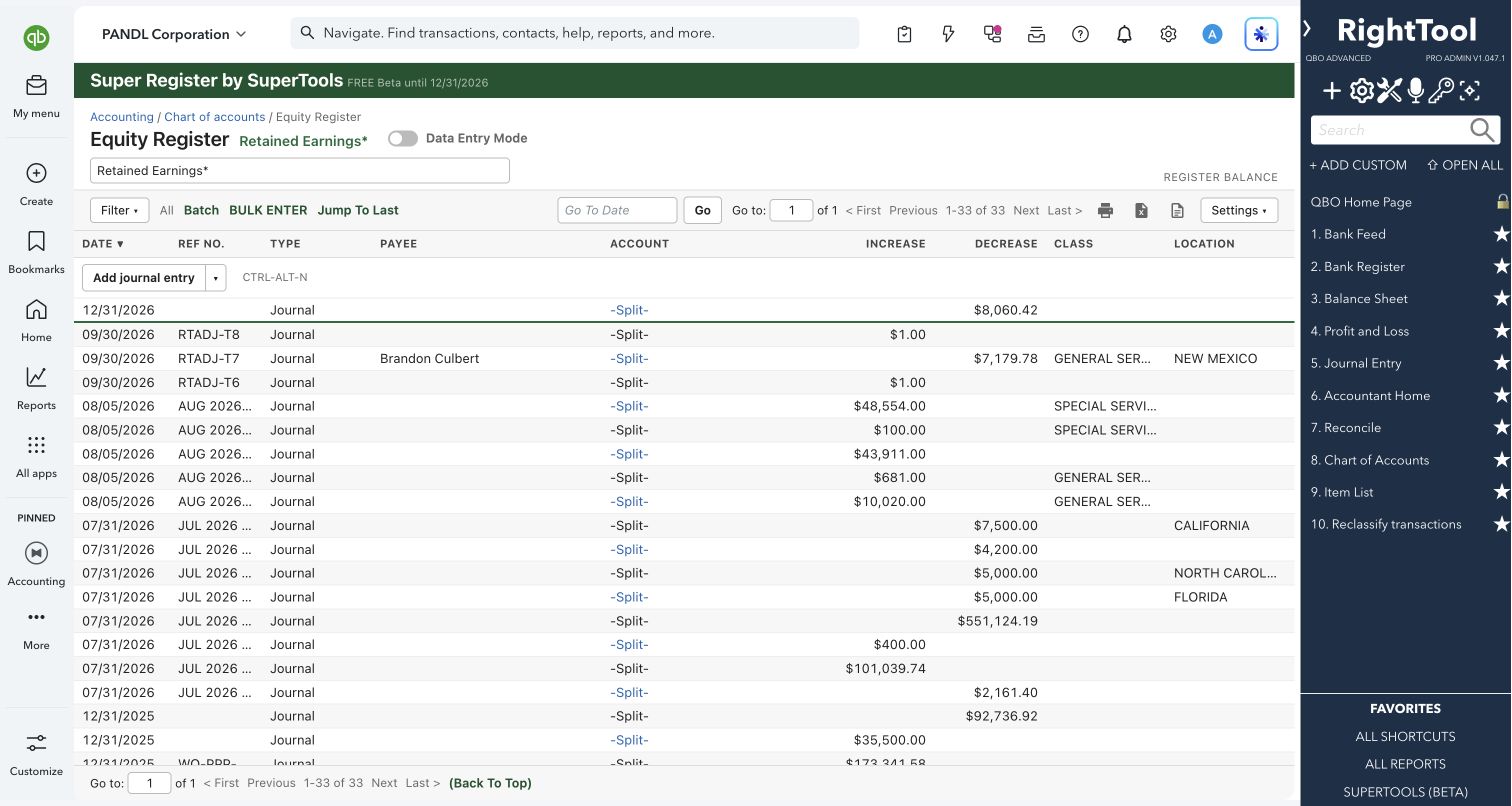Print the register using the printer icon
The image size is (1512, 806).
pos(1105,210)
